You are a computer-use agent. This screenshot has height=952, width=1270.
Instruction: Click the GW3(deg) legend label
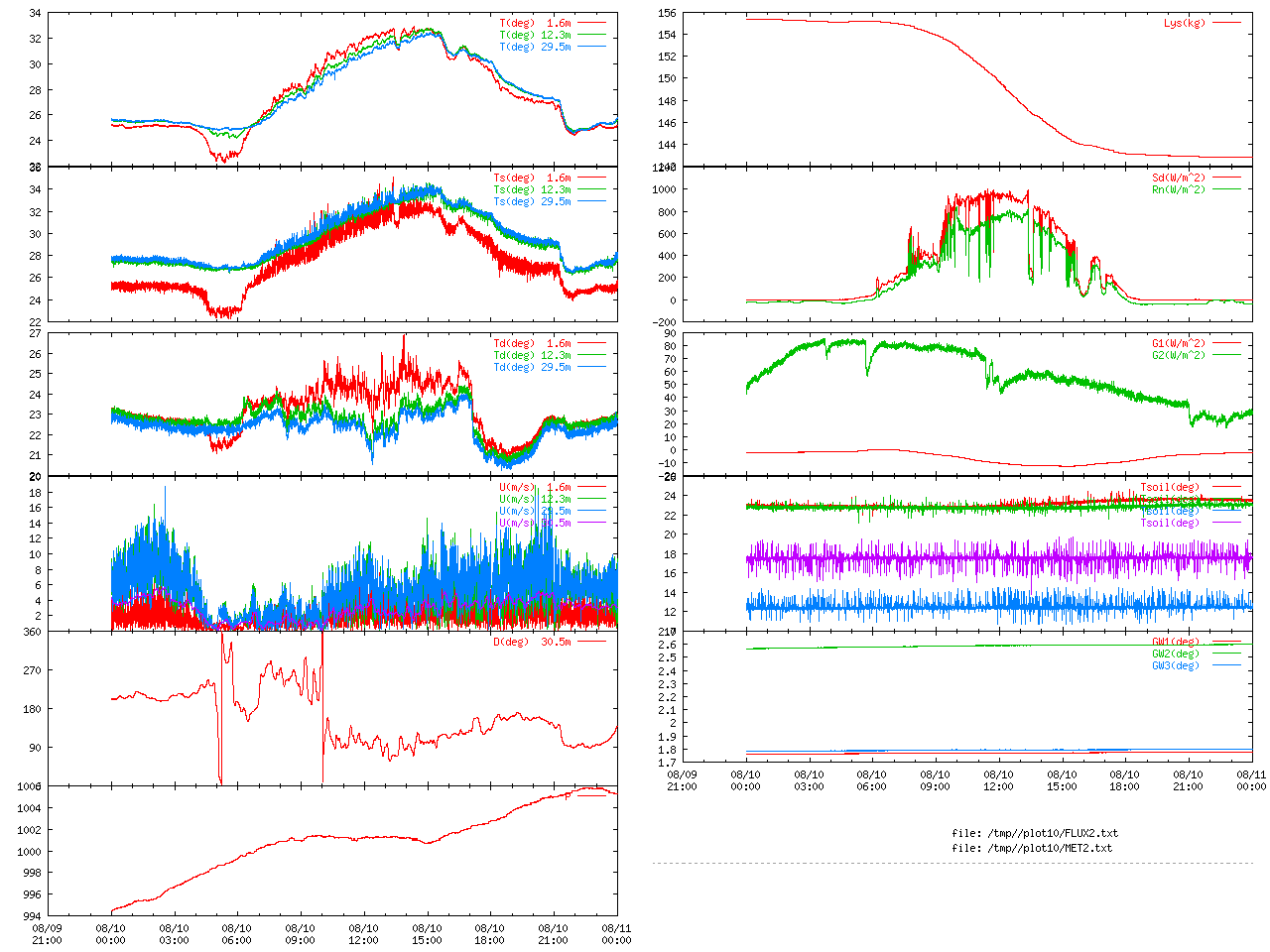coord(1175,665)
